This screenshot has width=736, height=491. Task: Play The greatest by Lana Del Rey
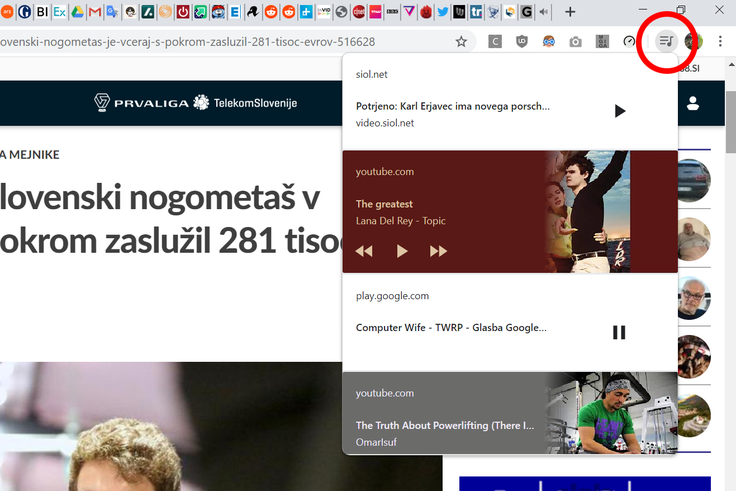(402, 251)
